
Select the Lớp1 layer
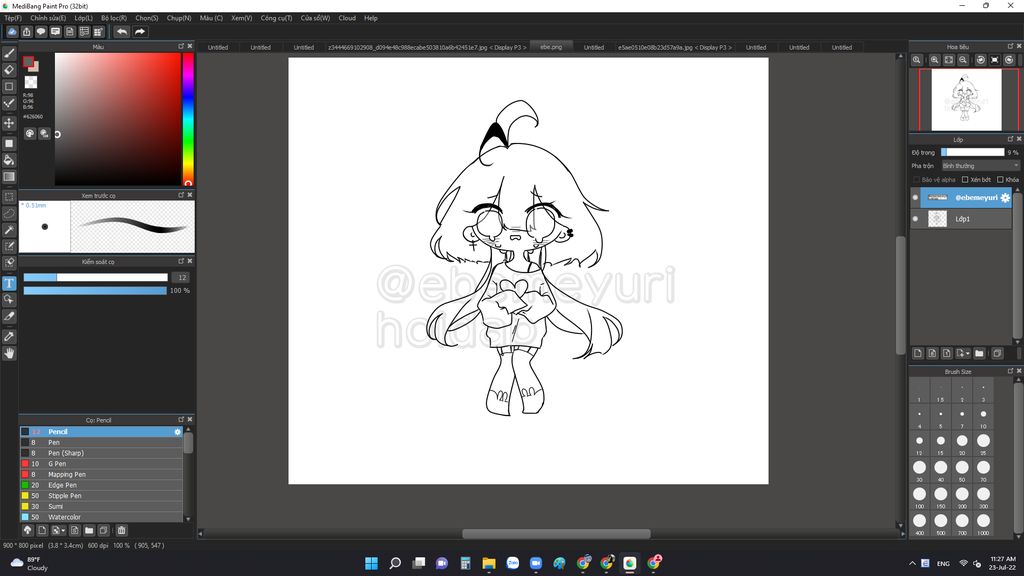[965, 219]
